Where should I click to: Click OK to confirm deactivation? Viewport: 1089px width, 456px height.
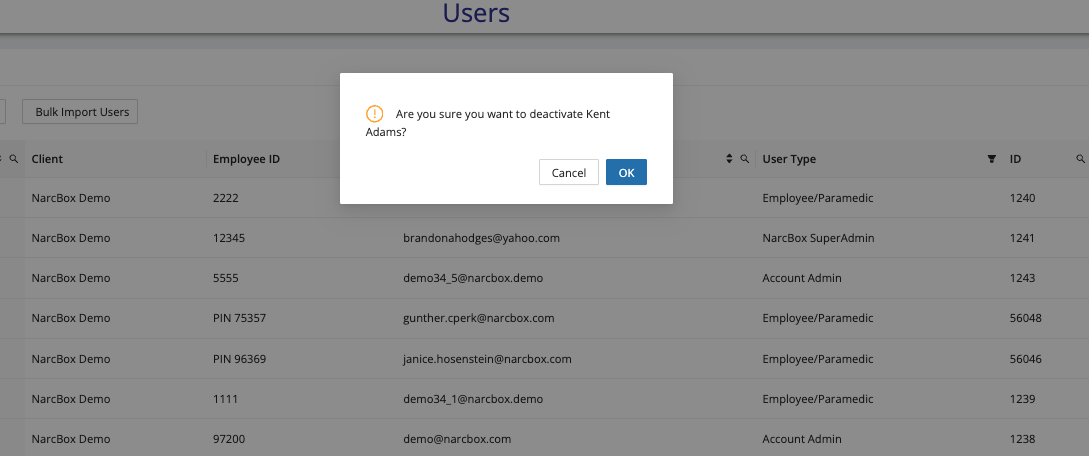pyautogui.click(x=626, y=172)
